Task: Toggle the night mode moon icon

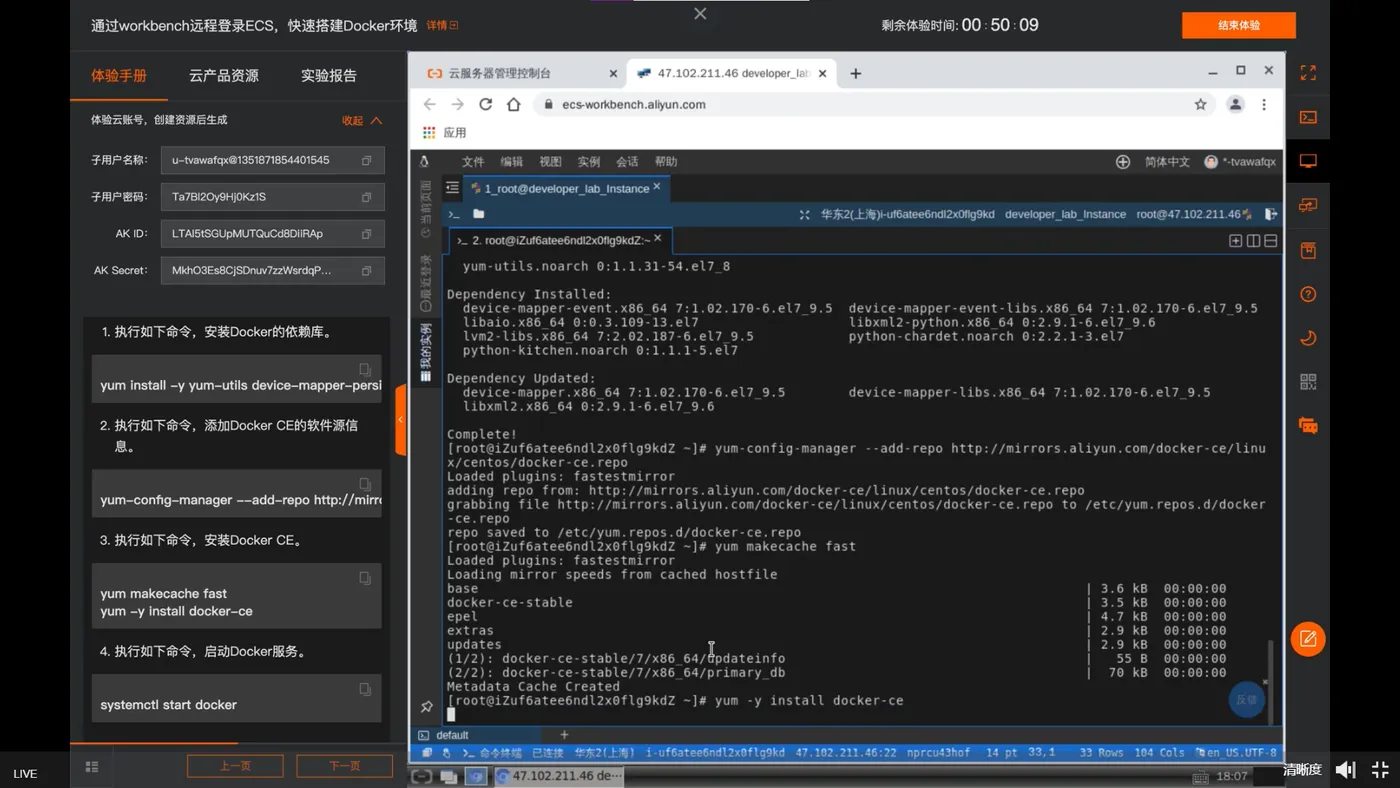Action: click(1308, 338)
